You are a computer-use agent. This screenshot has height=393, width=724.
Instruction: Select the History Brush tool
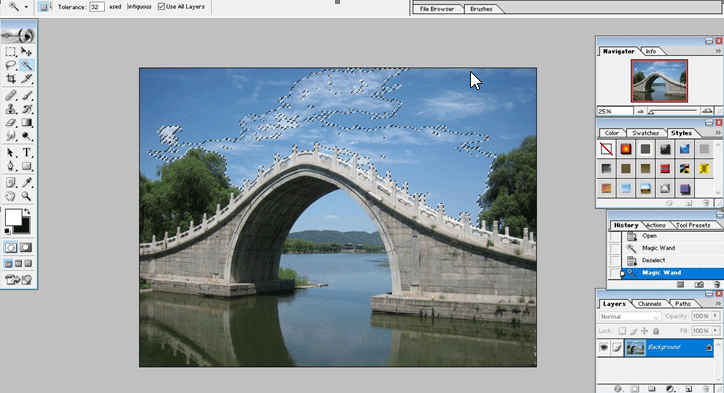[27, 109]
